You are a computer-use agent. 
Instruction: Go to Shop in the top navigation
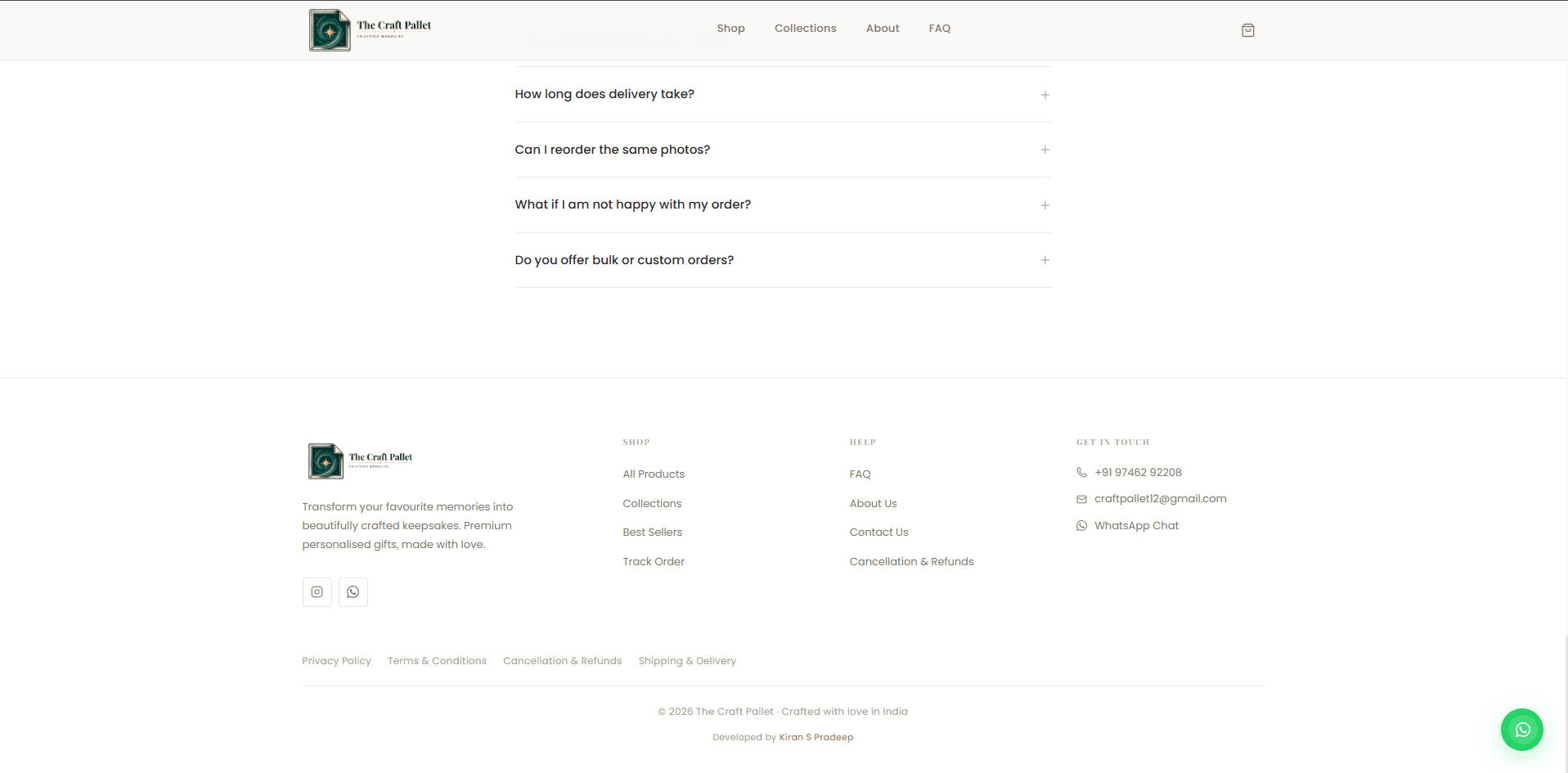tap(730, 29)
